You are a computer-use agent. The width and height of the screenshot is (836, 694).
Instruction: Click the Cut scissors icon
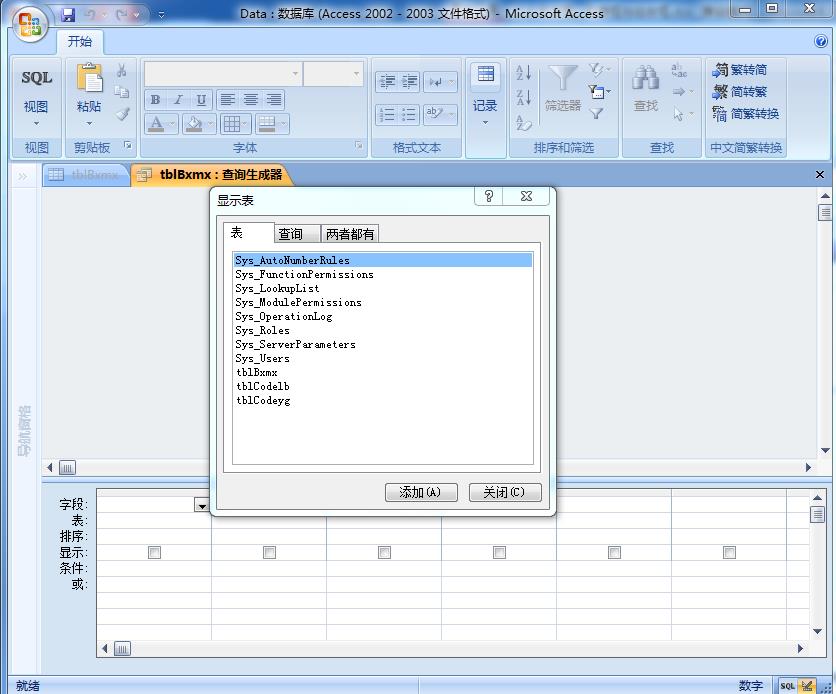pyautogui.click(x=122, y=71)
